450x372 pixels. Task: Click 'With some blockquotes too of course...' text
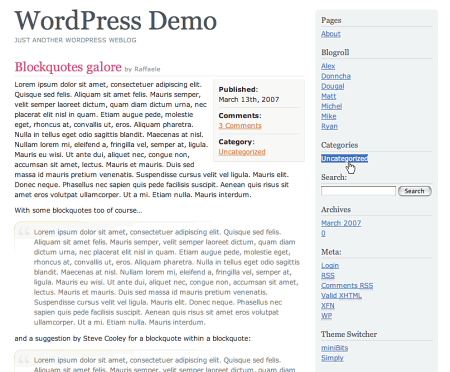click(78, 210)
